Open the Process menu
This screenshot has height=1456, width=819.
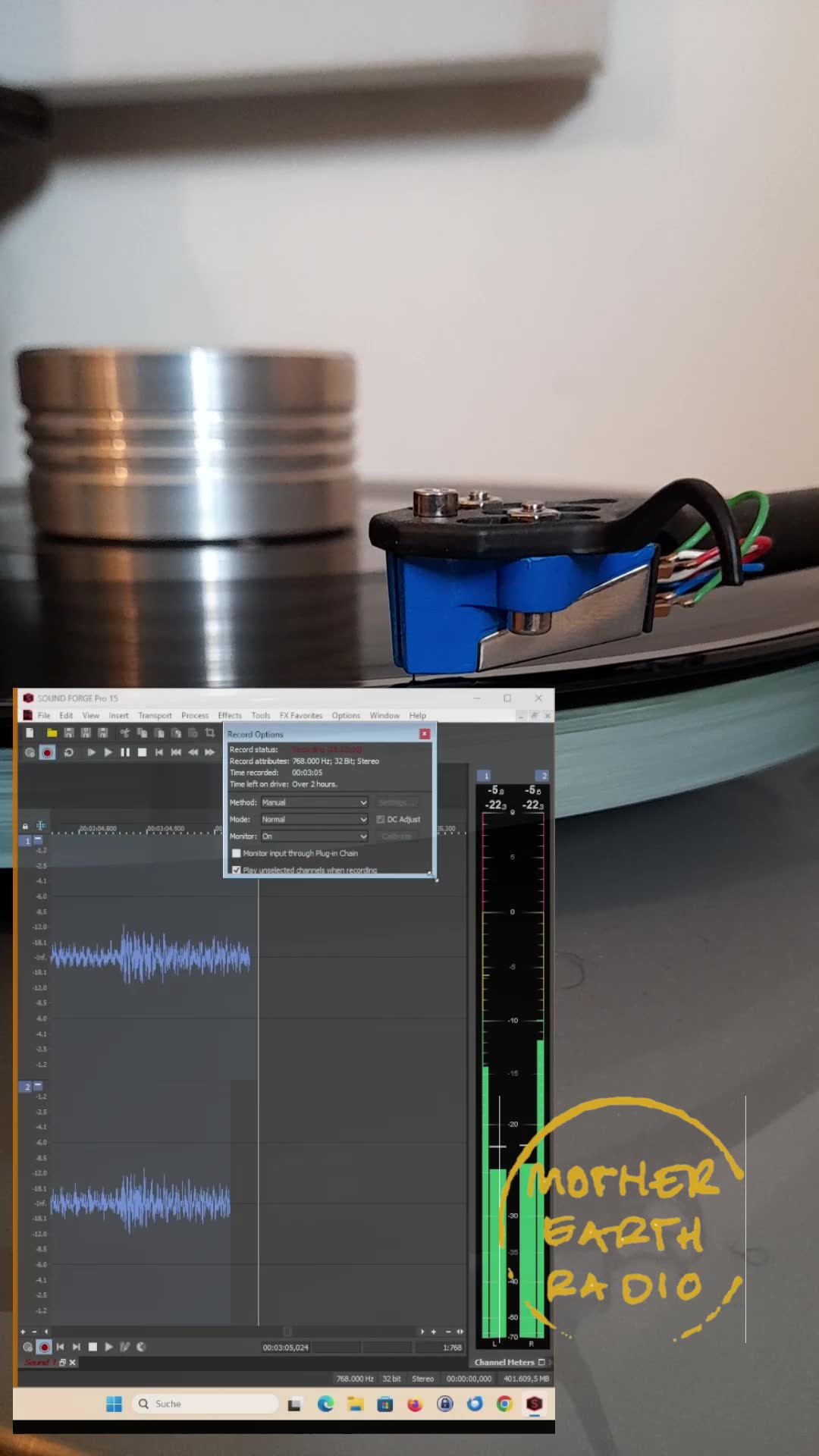pyautogui.click(x=195, y=715)
